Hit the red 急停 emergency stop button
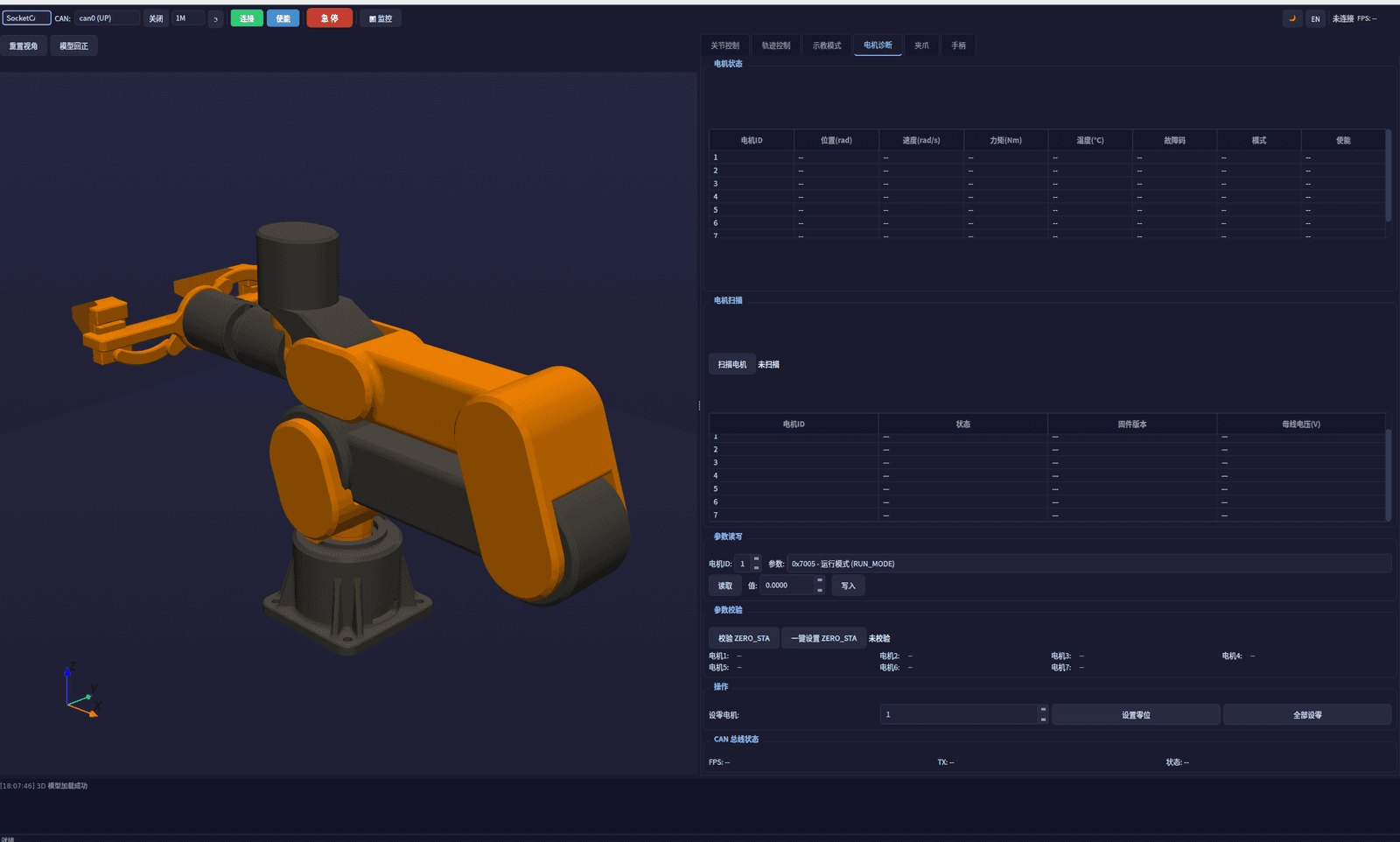Image resolution: width=1400 pixels, height=842 pixels. pyautogui.click(x=330, y=18)
